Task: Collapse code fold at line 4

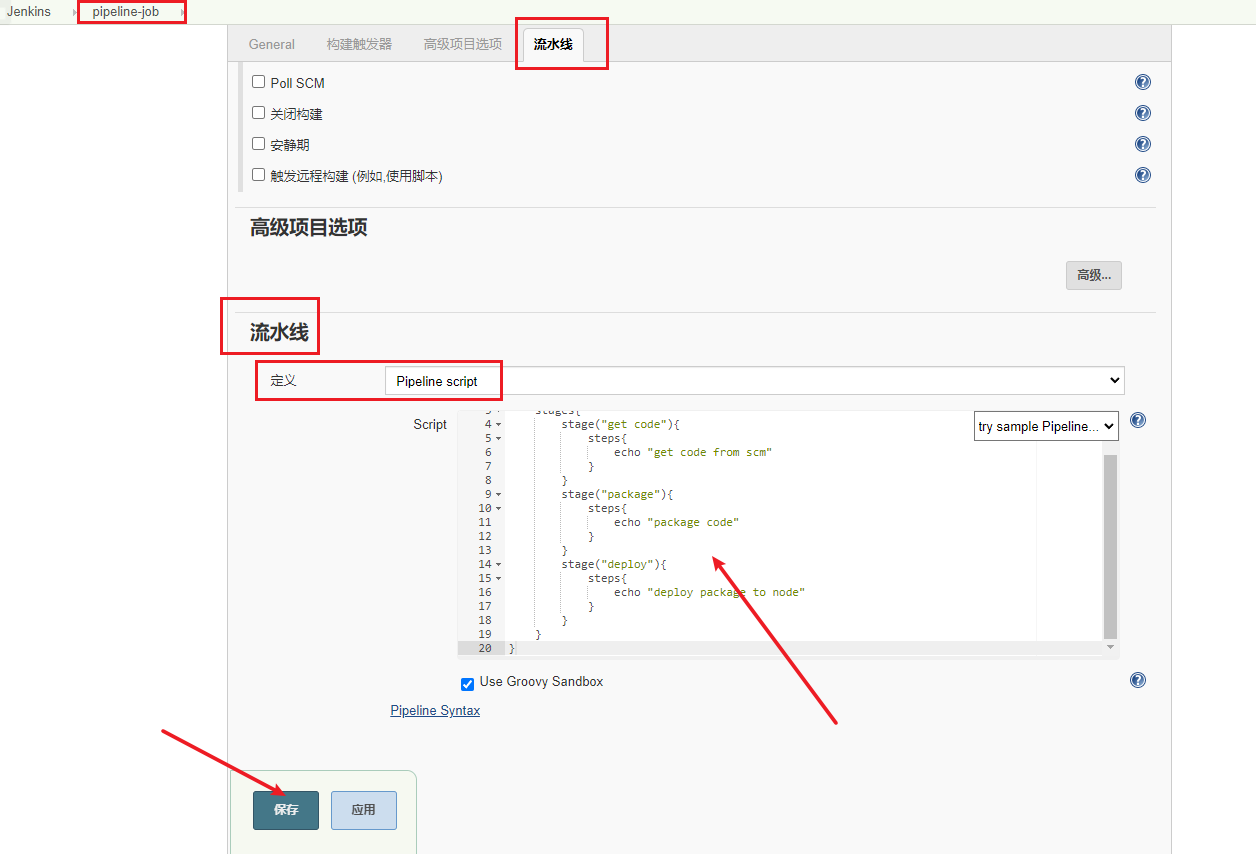Action: (x=498, y=424)
